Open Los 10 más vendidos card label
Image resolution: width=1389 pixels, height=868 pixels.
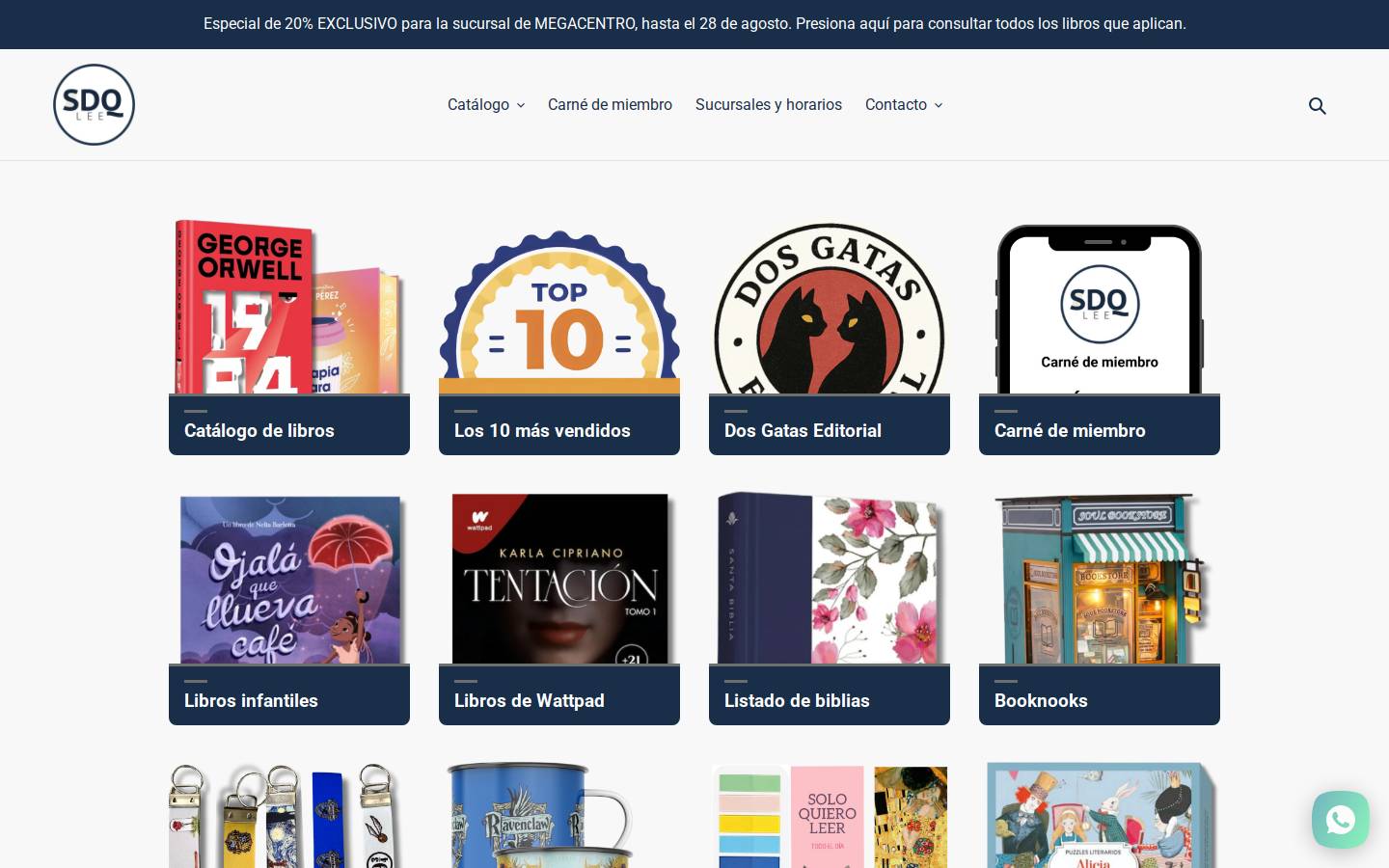[x=542, y=431]
